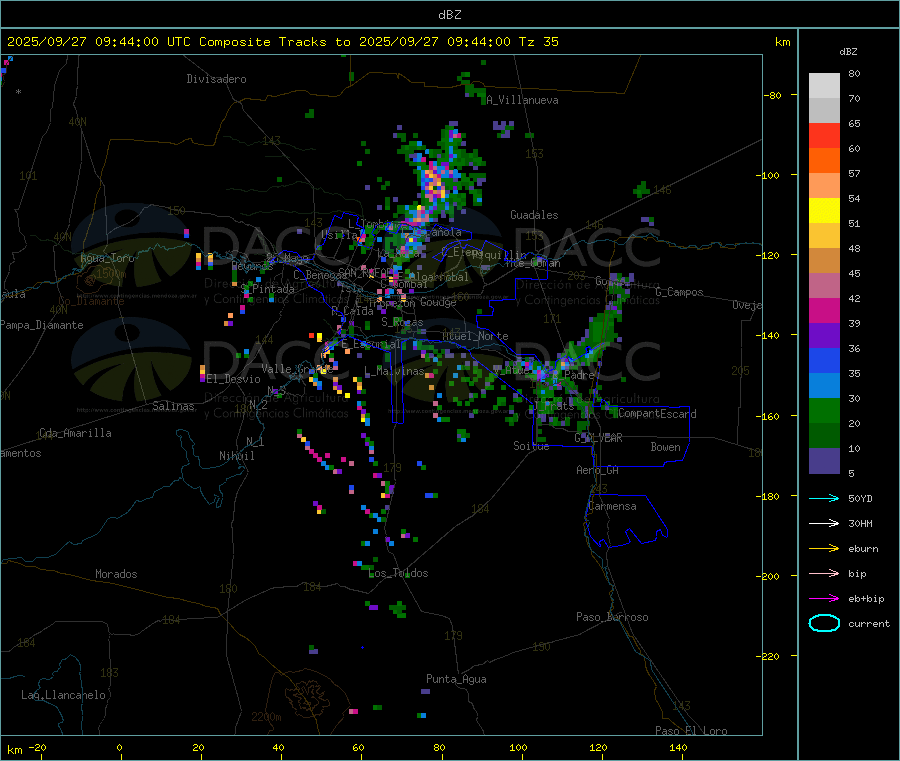Select the yellow 51 dBZ color swatch
The image size is (900, 761).
pyautogui.click(x=824, y=211)
